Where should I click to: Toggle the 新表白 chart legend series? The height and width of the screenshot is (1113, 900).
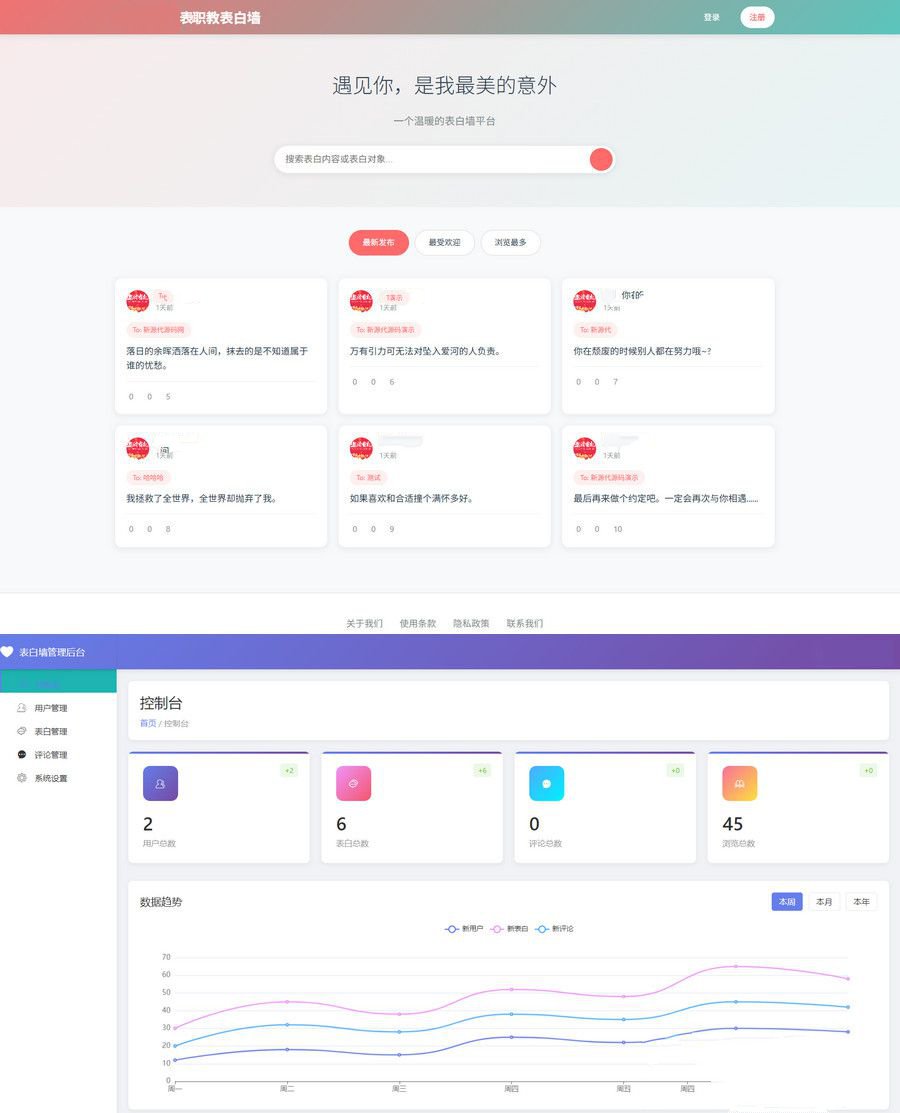510,929
